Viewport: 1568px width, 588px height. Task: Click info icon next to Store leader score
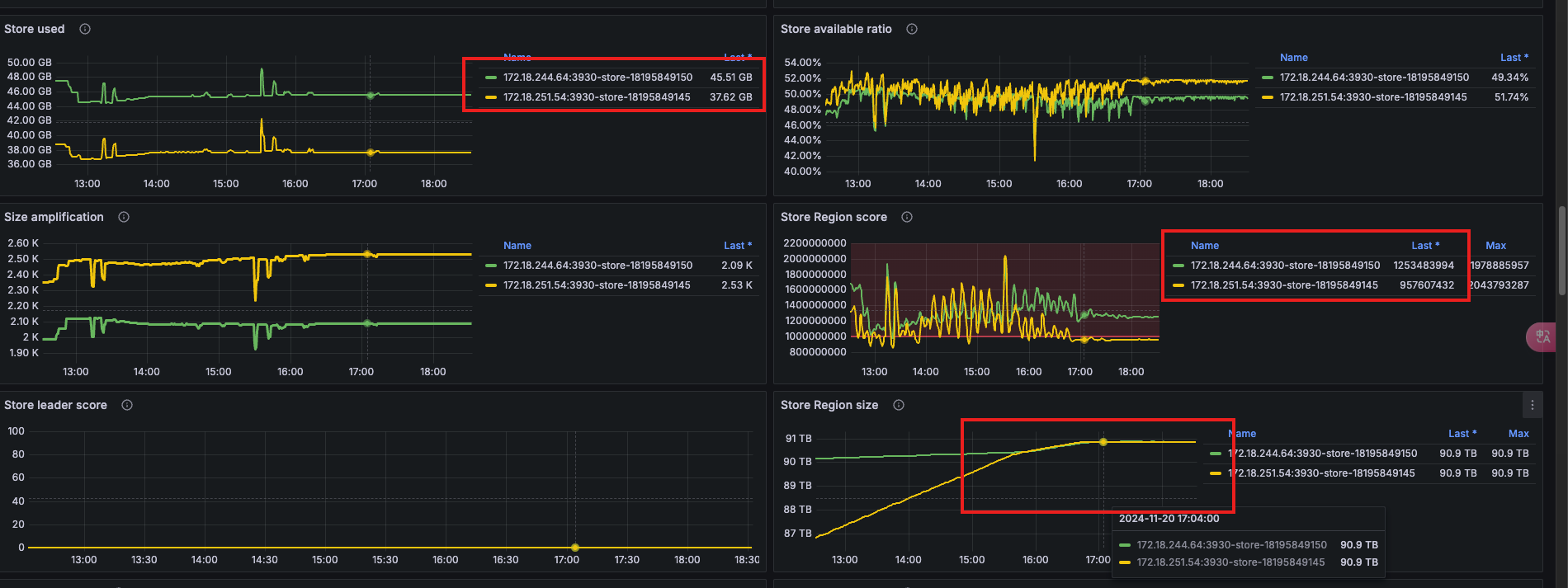click(x=127, y=405)
